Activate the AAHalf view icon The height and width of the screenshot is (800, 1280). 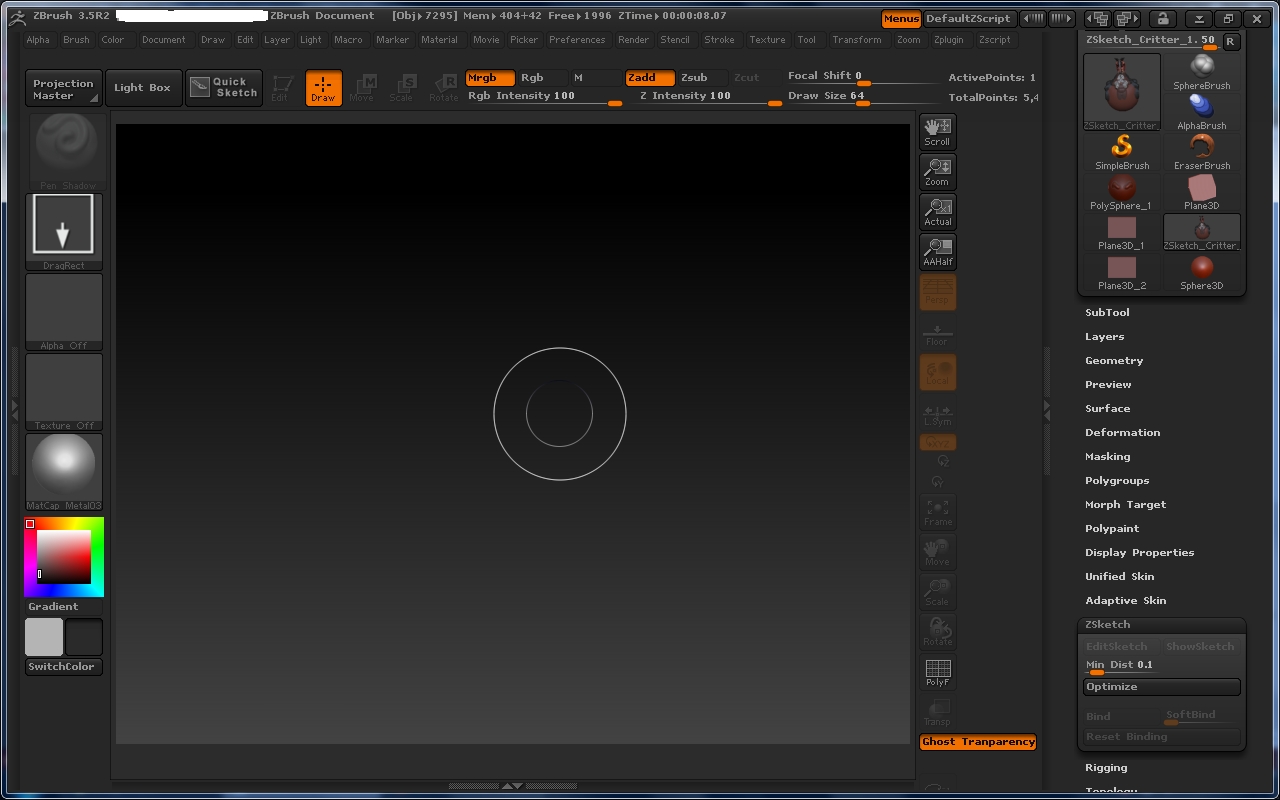click(937, 252)
